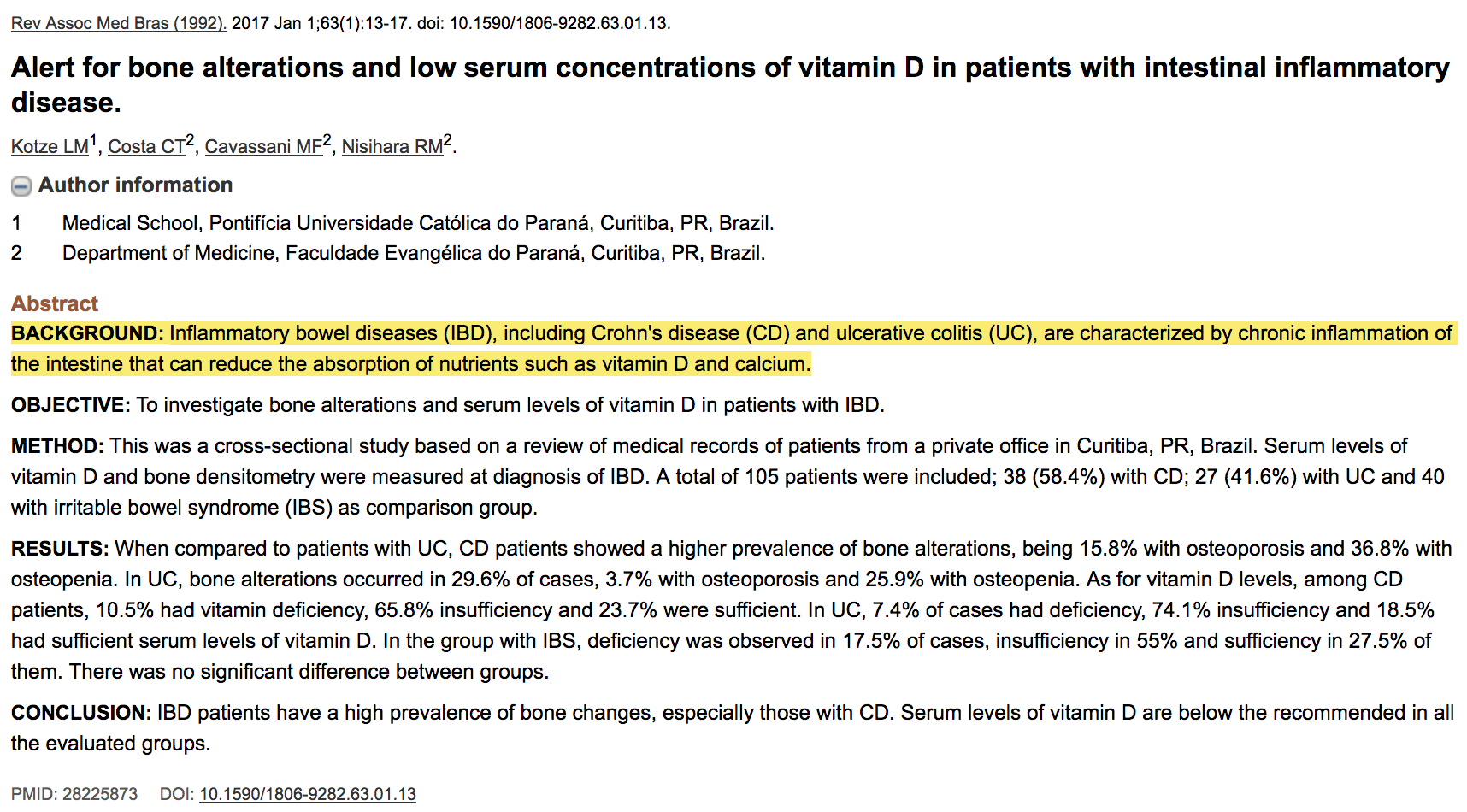This screenshot has width=1467, height=812.
Task: Click the METHOD label in abstract
Action: [x=57, y=446]
